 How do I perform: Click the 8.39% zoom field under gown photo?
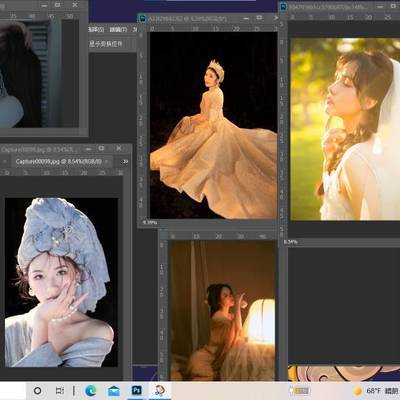[150, 222]
